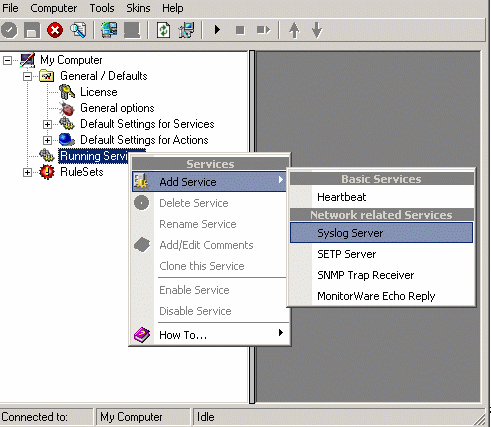The width and height of the screenshot is (491, 427).
Task: Click the red X delete toolbar icon
Action: 55,30
